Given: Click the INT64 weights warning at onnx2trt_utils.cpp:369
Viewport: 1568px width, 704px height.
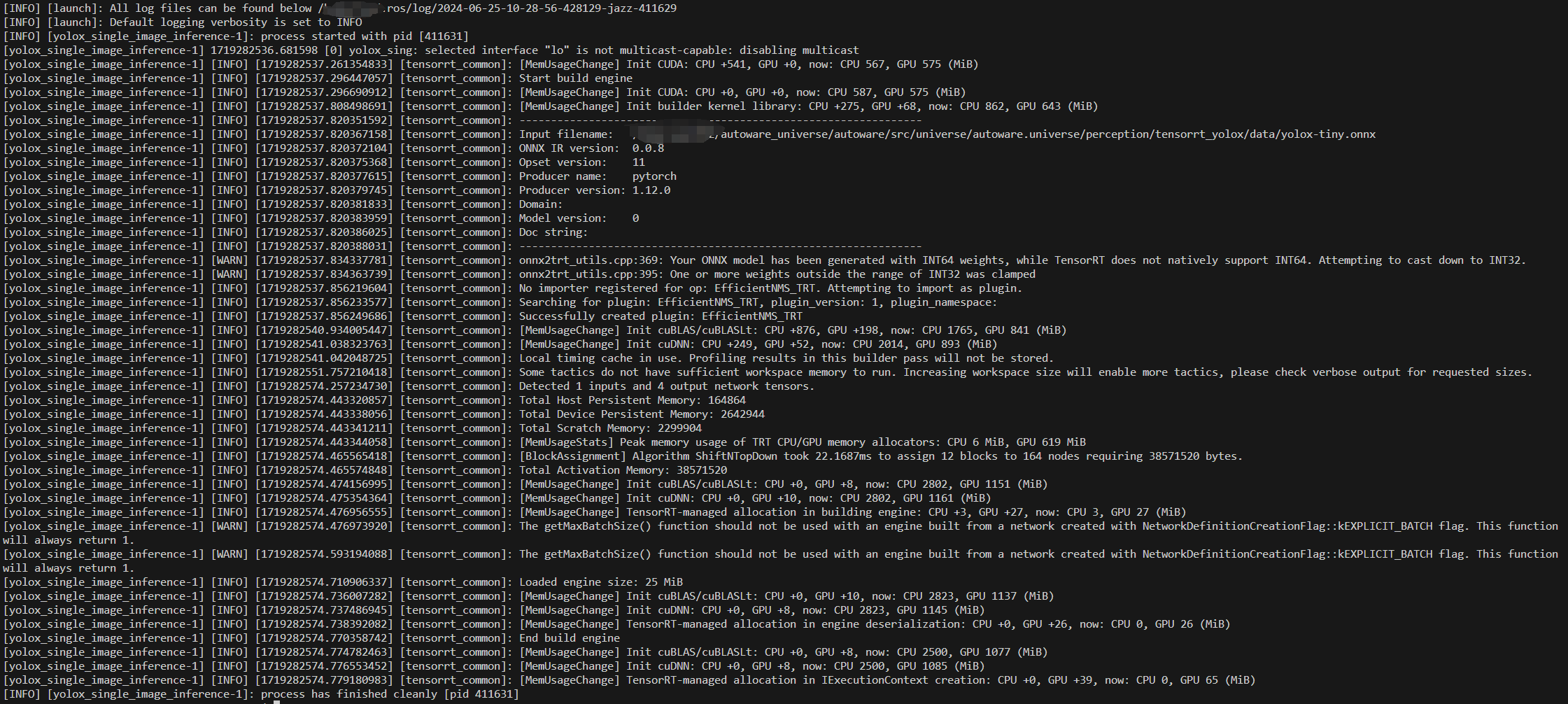Looking at the screenshot, I should 765,260.
